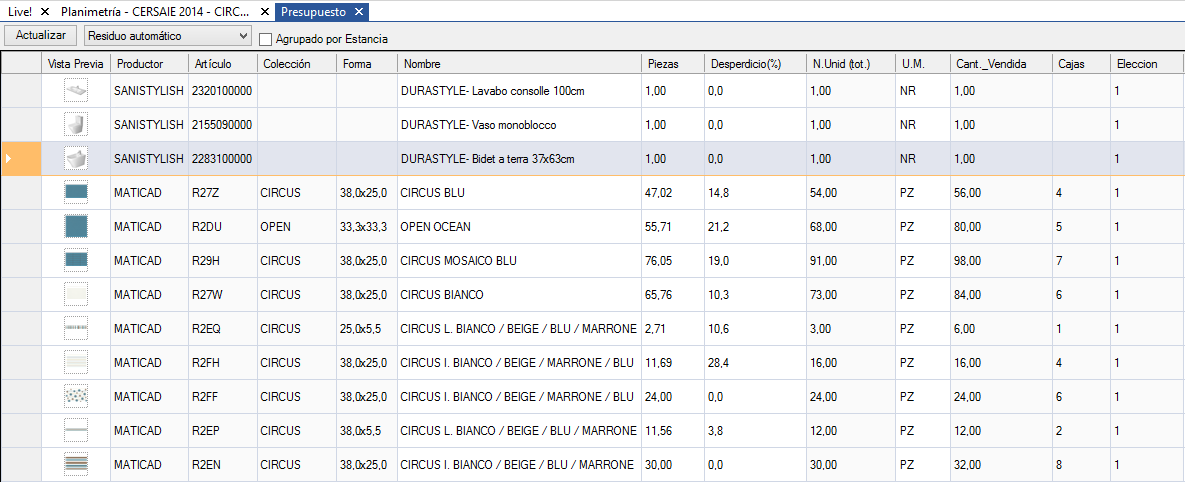
Task: Click the Piezas value 76,05
Action: pyautogui.click(x=673, y=261)
